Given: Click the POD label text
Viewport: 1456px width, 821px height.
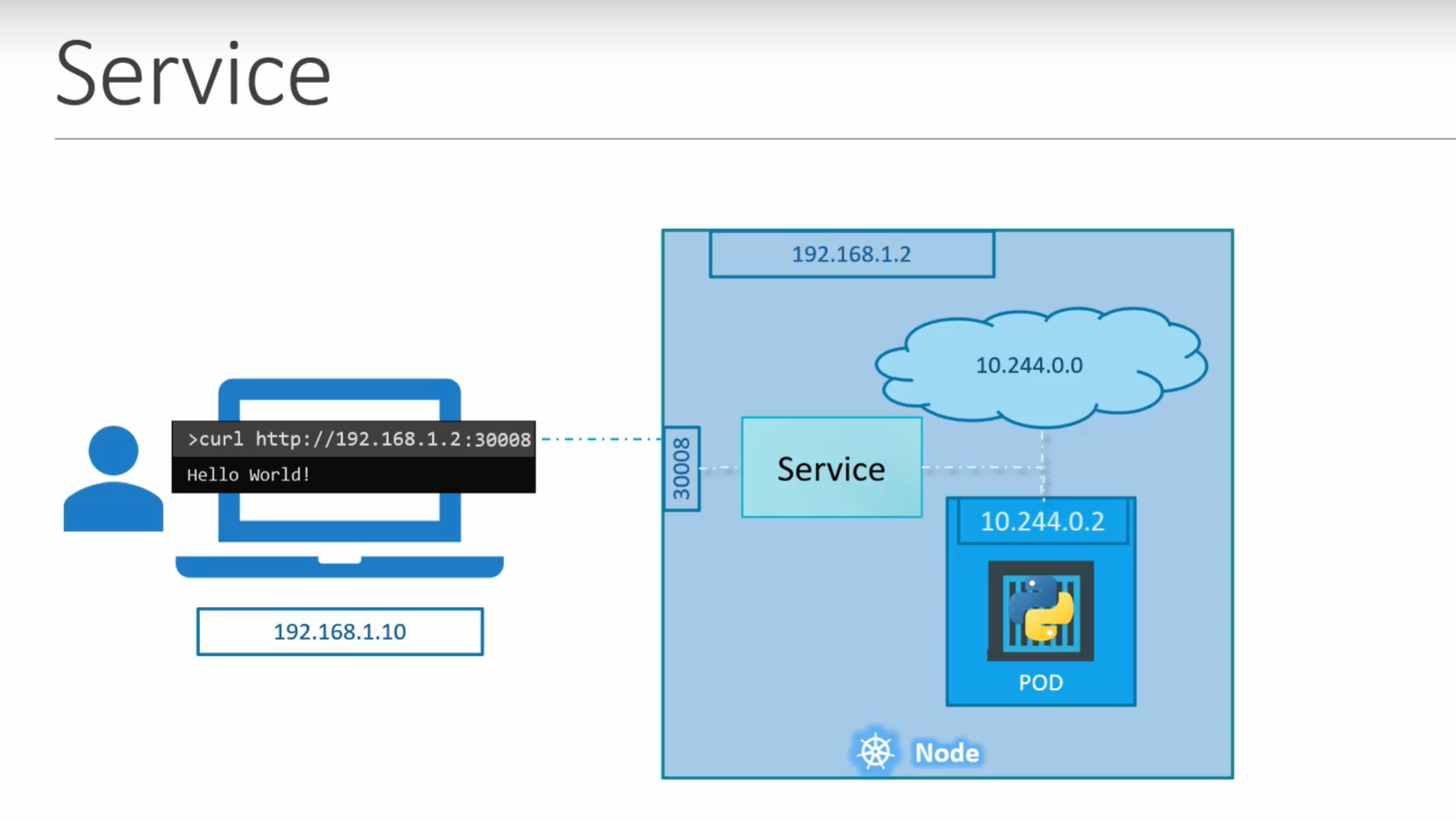Looking at the screenshot, I should pyautogui.click(x=1040, y=682).
